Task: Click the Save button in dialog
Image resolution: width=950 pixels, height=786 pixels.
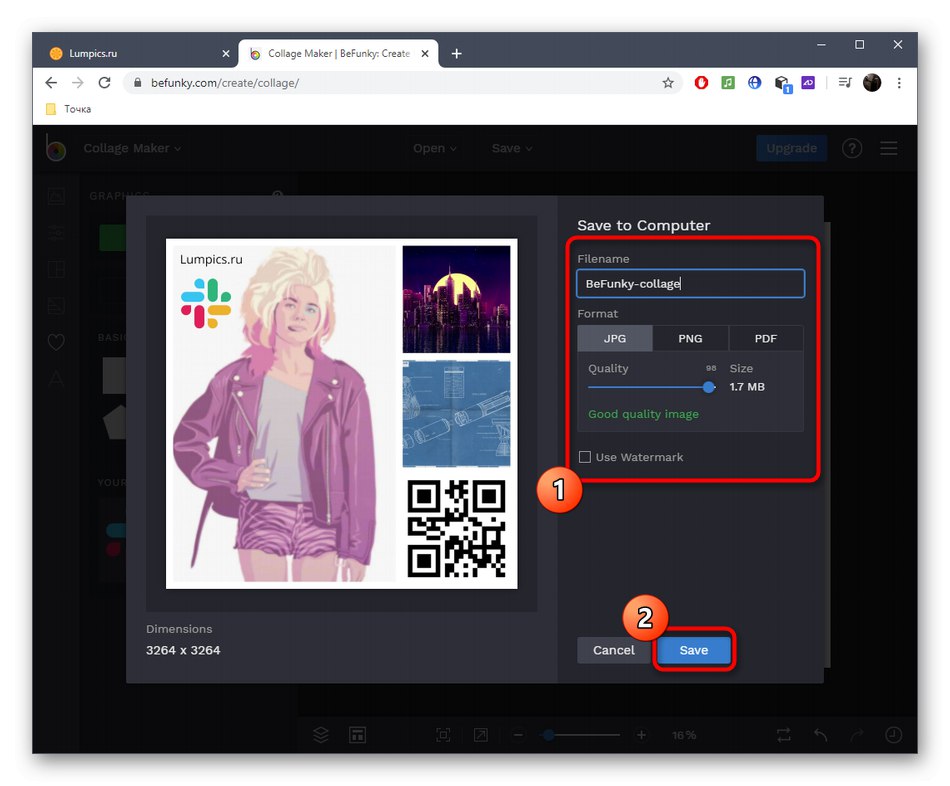Action: (694, 650)
